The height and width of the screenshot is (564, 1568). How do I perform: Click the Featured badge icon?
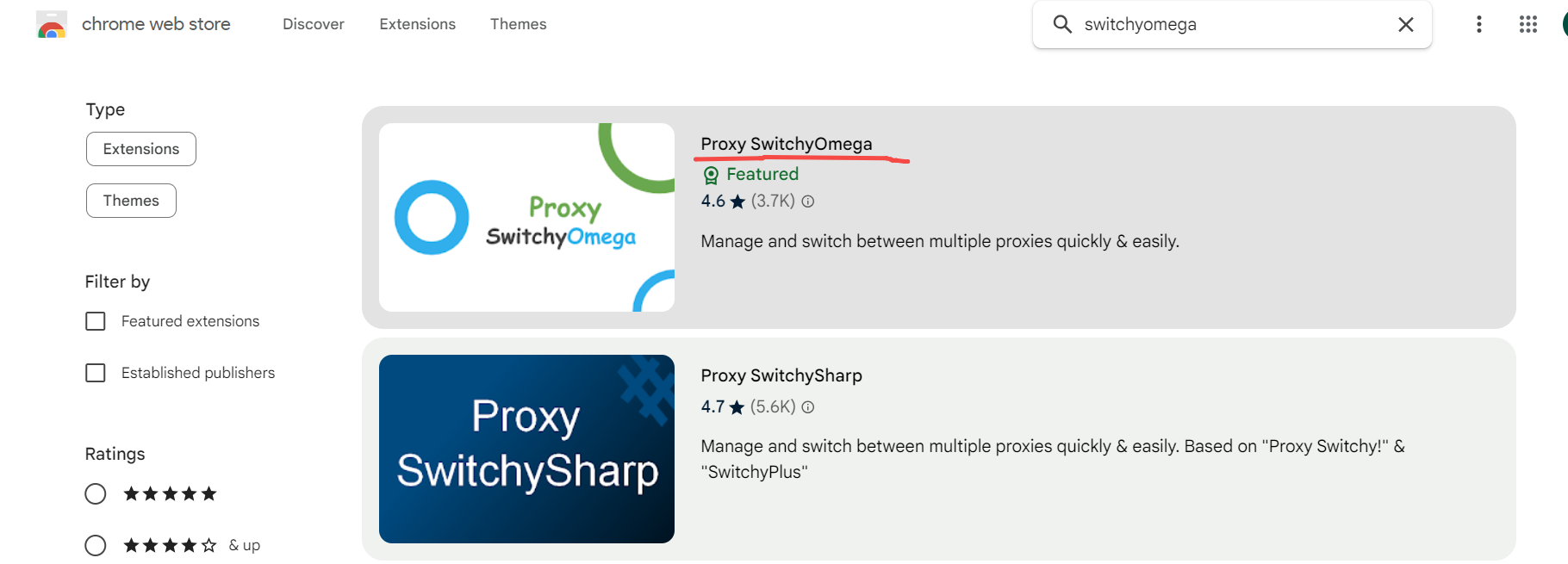point(711,176)
